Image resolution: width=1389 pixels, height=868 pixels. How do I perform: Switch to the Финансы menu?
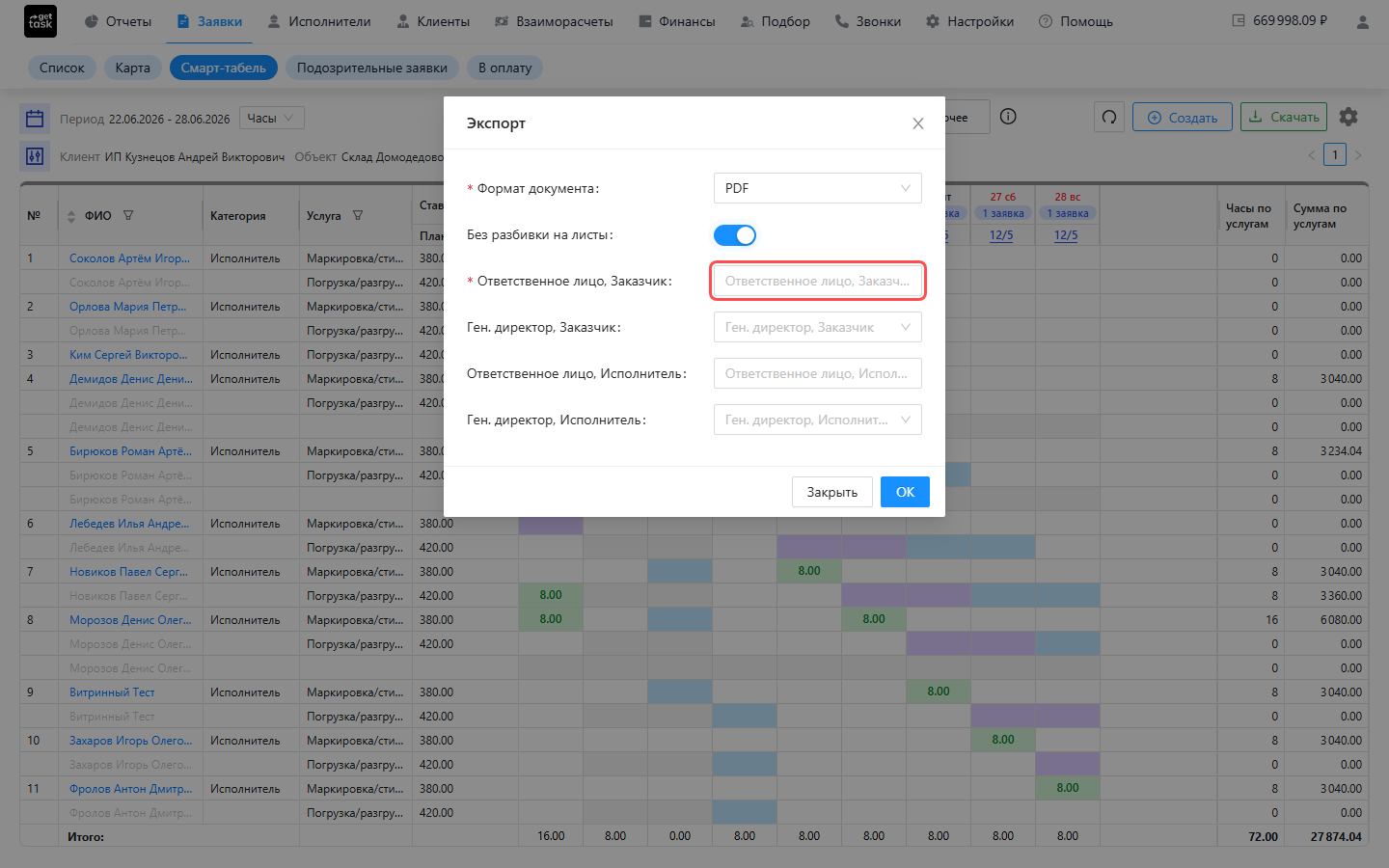pyautogui.click(x=677, y=21)
